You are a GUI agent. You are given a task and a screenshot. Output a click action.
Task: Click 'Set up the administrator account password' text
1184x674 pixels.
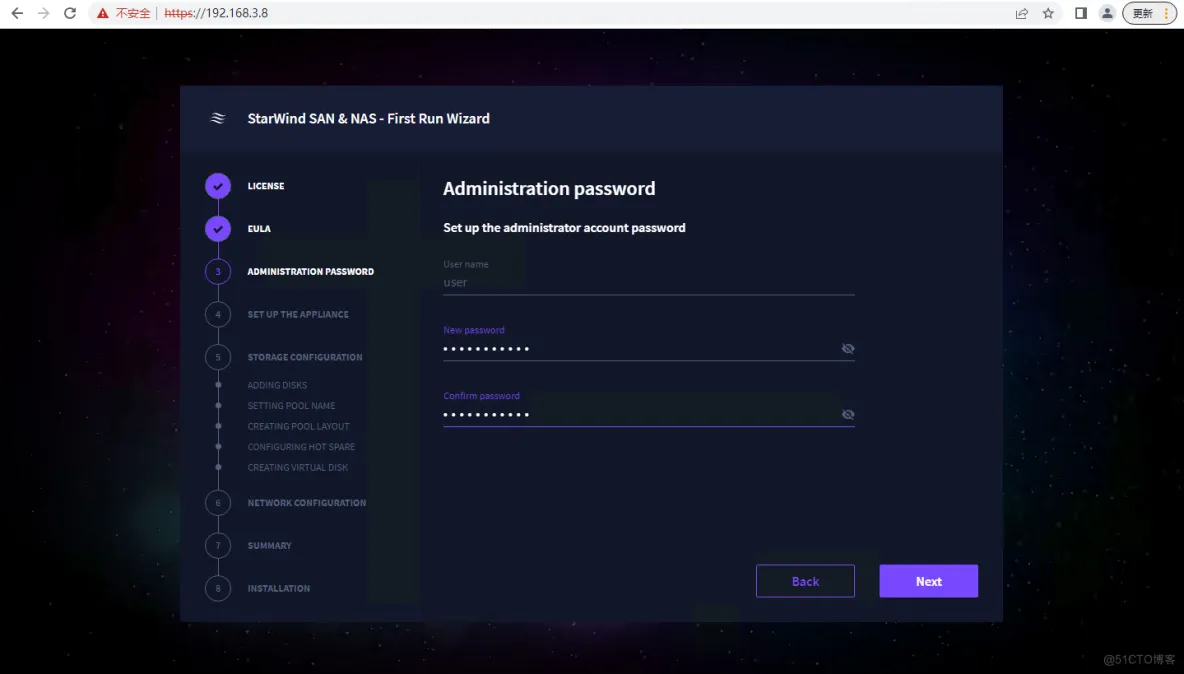564,228
